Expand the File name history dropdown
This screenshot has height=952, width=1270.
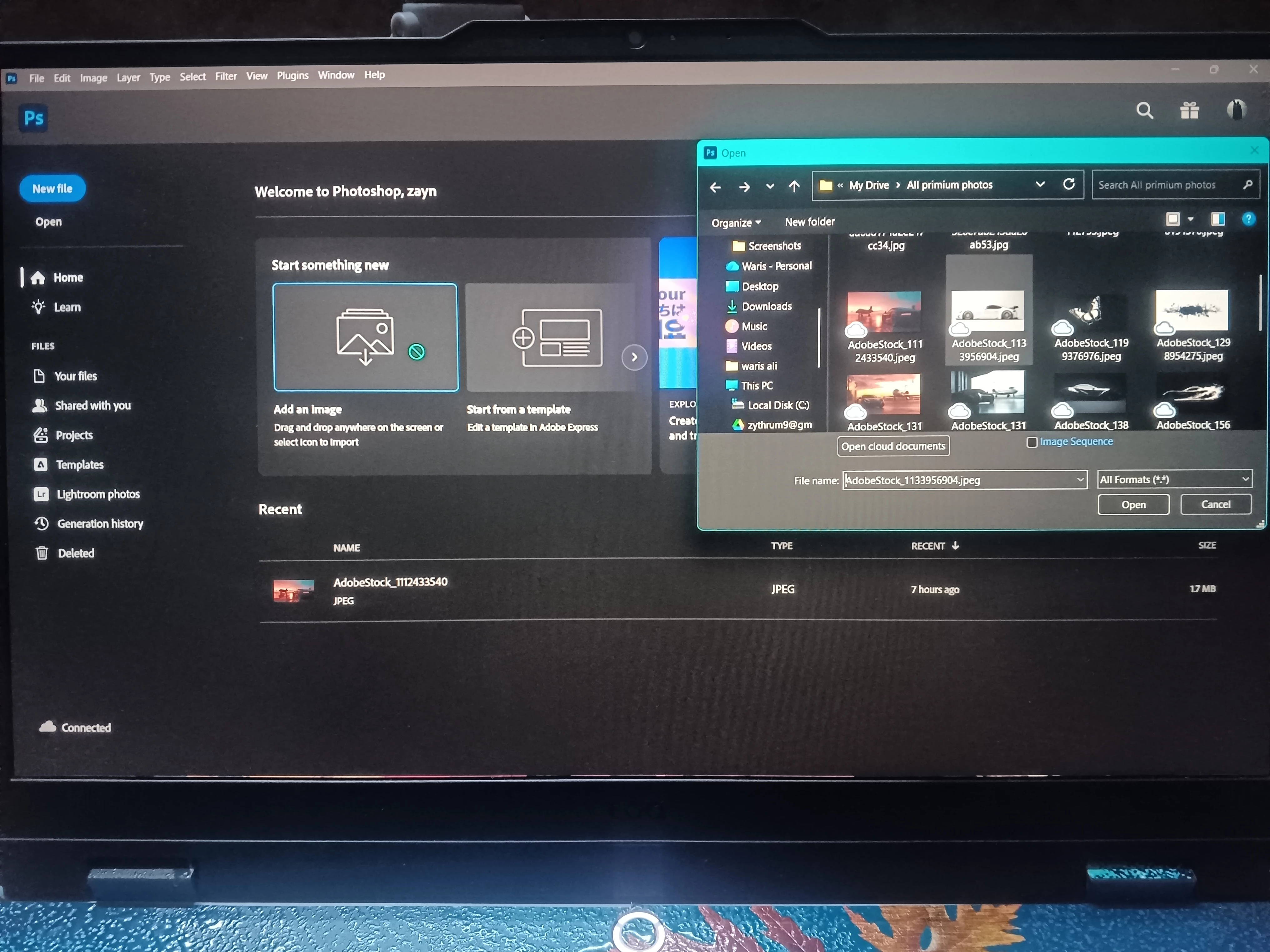pos(1080,480)
